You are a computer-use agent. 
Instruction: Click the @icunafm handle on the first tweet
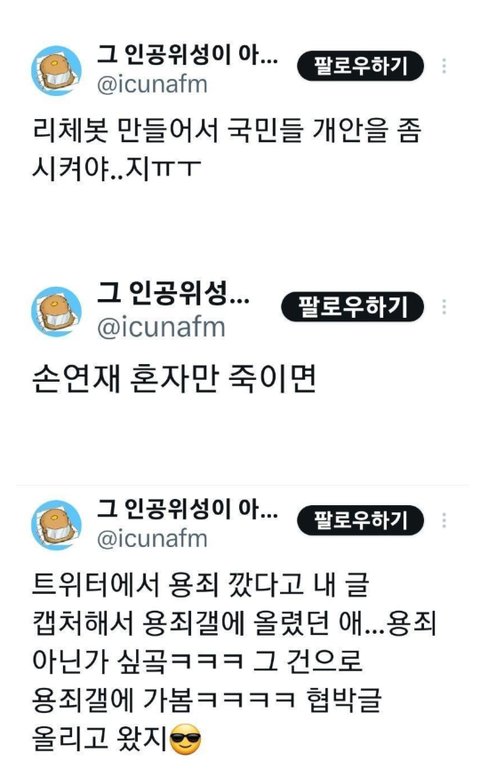click(x=152, y=85)
